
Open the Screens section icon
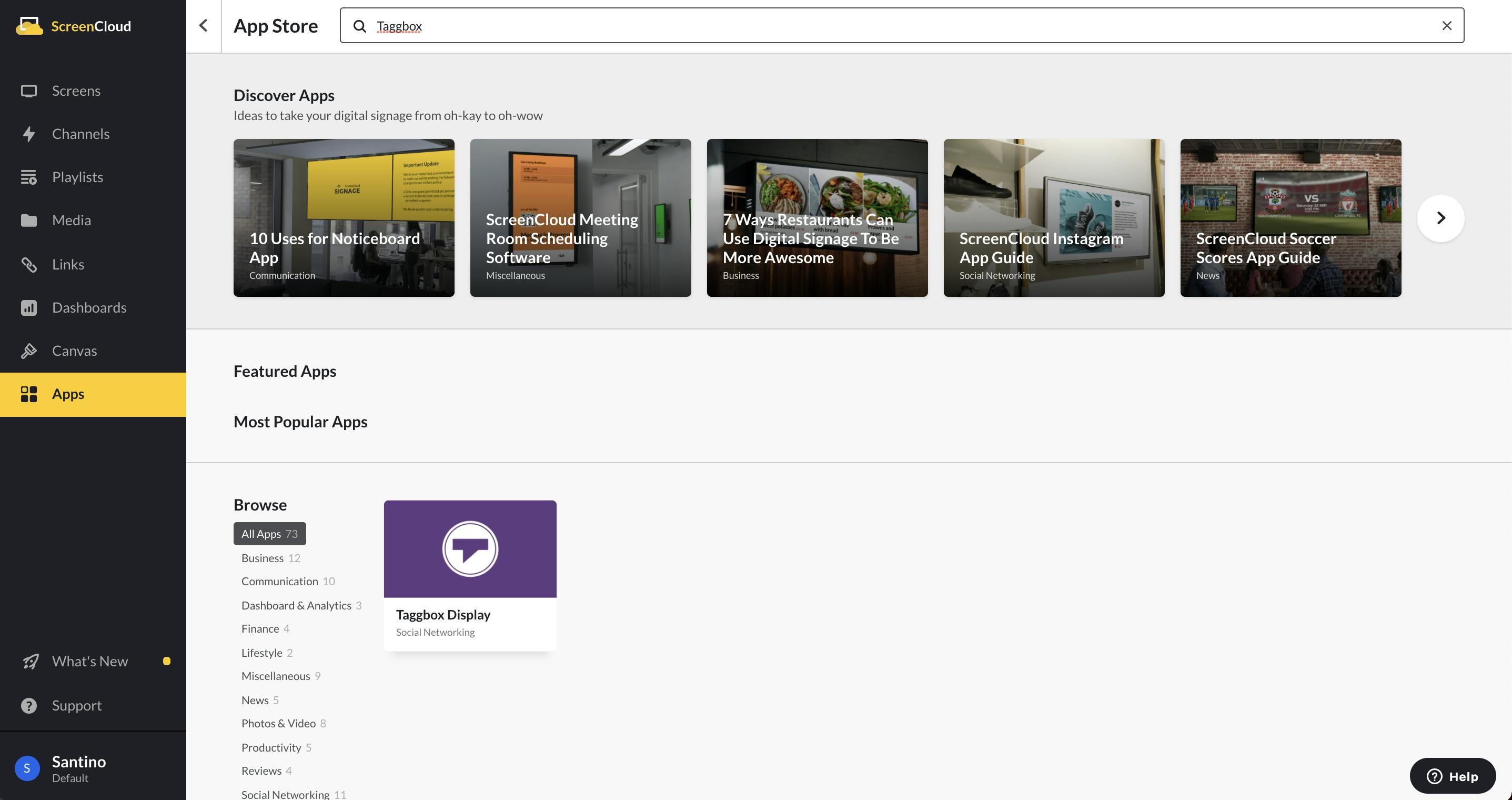tap(29, 91)
